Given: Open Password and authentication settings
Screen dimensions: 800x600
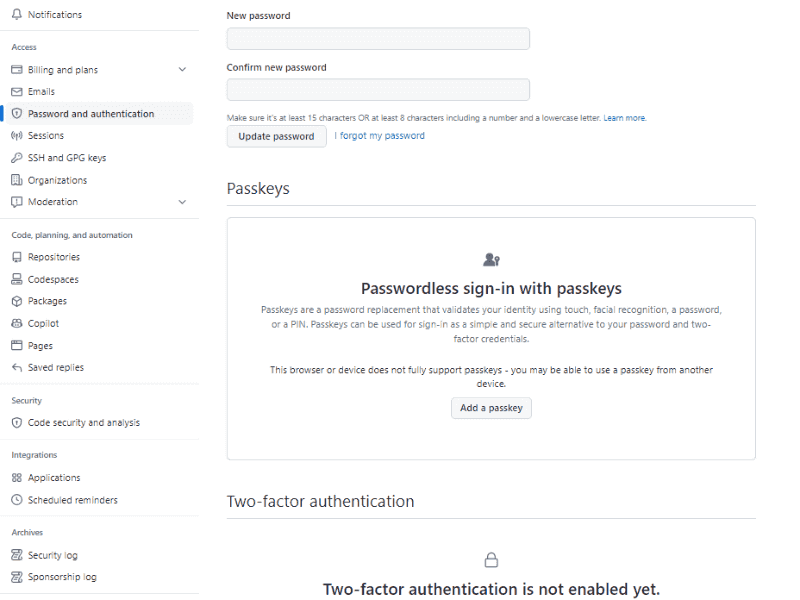Looking at the screenshot, I should [x=91, y=114].
